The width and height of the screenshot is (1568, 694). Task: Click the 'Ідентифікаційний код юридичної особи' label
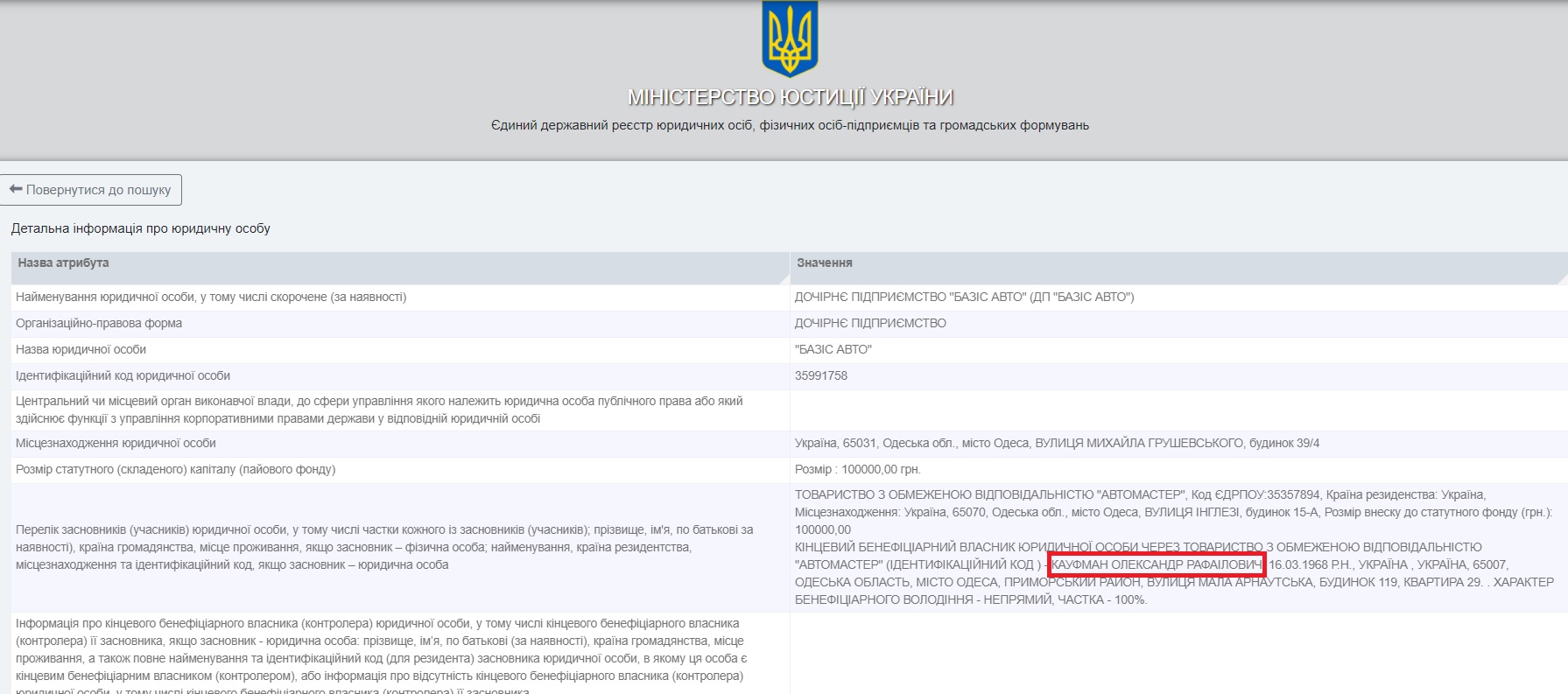[123, 376]
